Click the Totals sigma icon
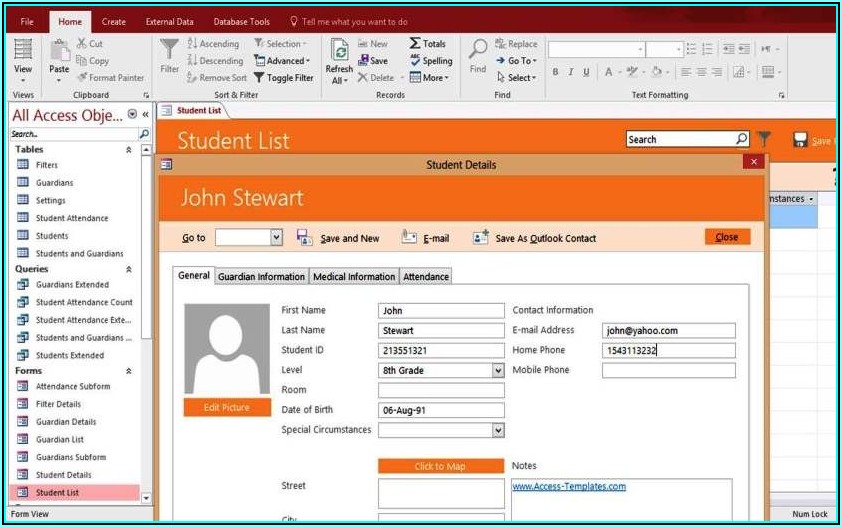The image size is (842, 527). [x=415, y=44]
